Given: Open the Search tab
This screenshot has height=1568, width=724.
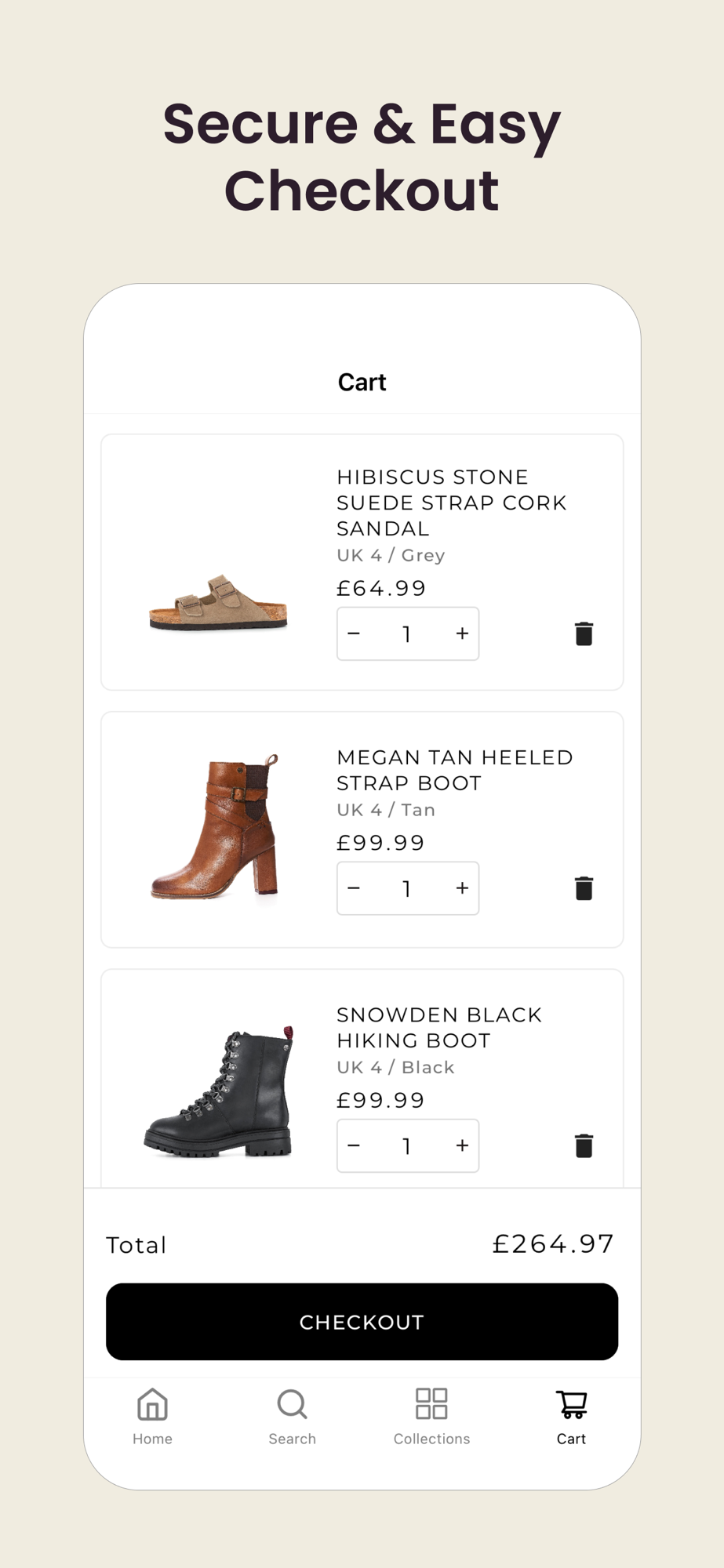Looking at the screenshot, I should tap(292, 1417).
